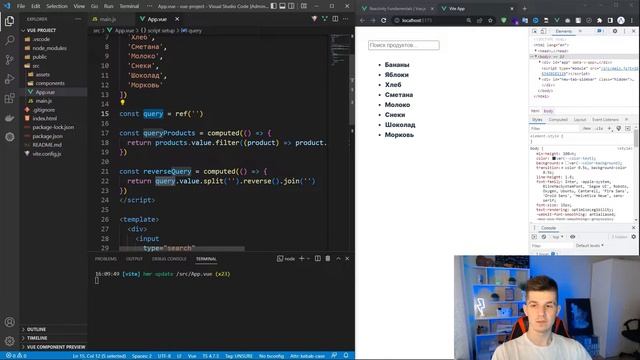Screen dimensions: 640x360
Task: Open the Explorer view in VS Code activity bar
Action: tap(9, 20)
